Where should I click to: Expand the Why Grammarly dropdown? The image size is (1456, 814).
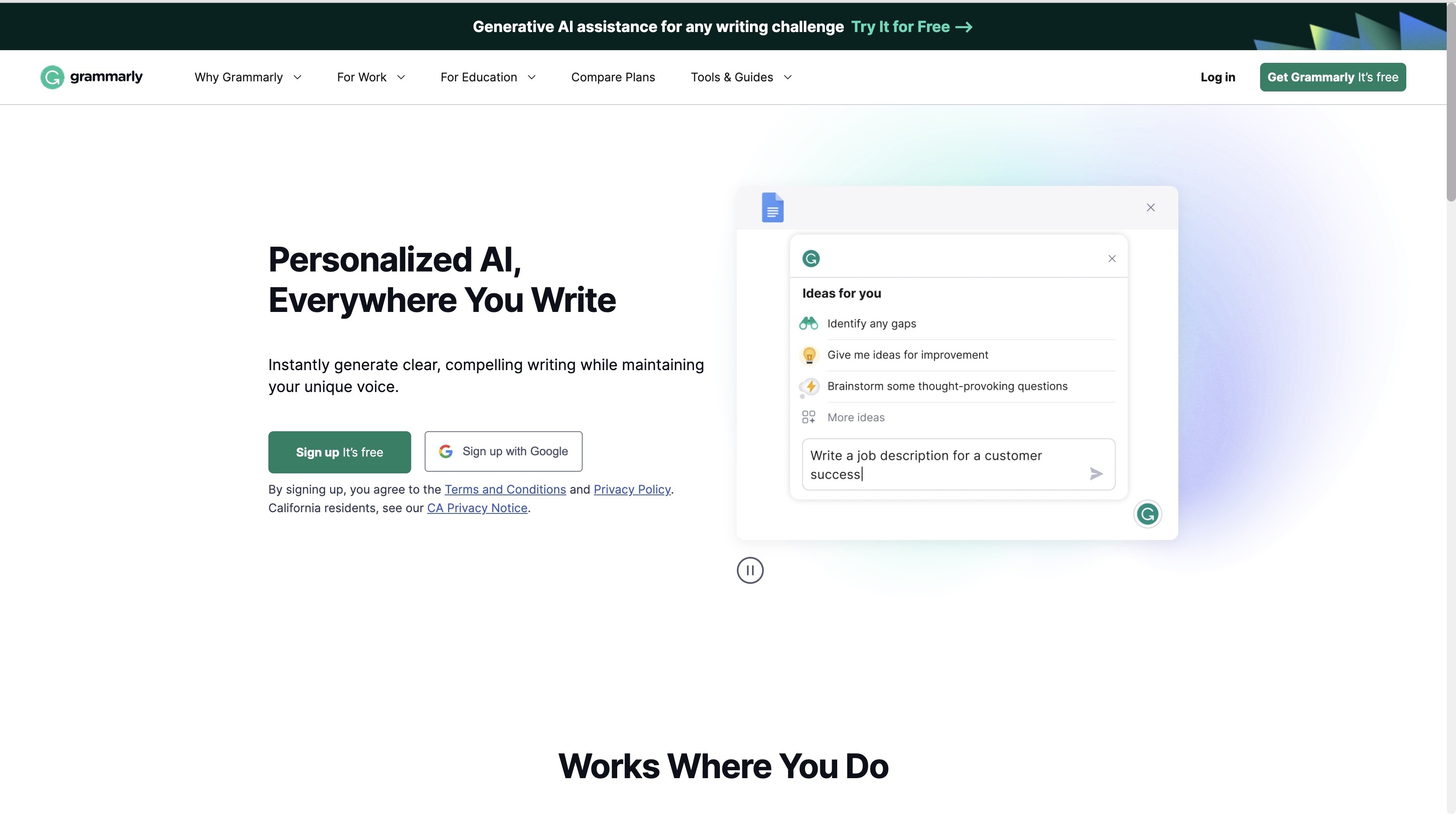[x=248, y=77]
